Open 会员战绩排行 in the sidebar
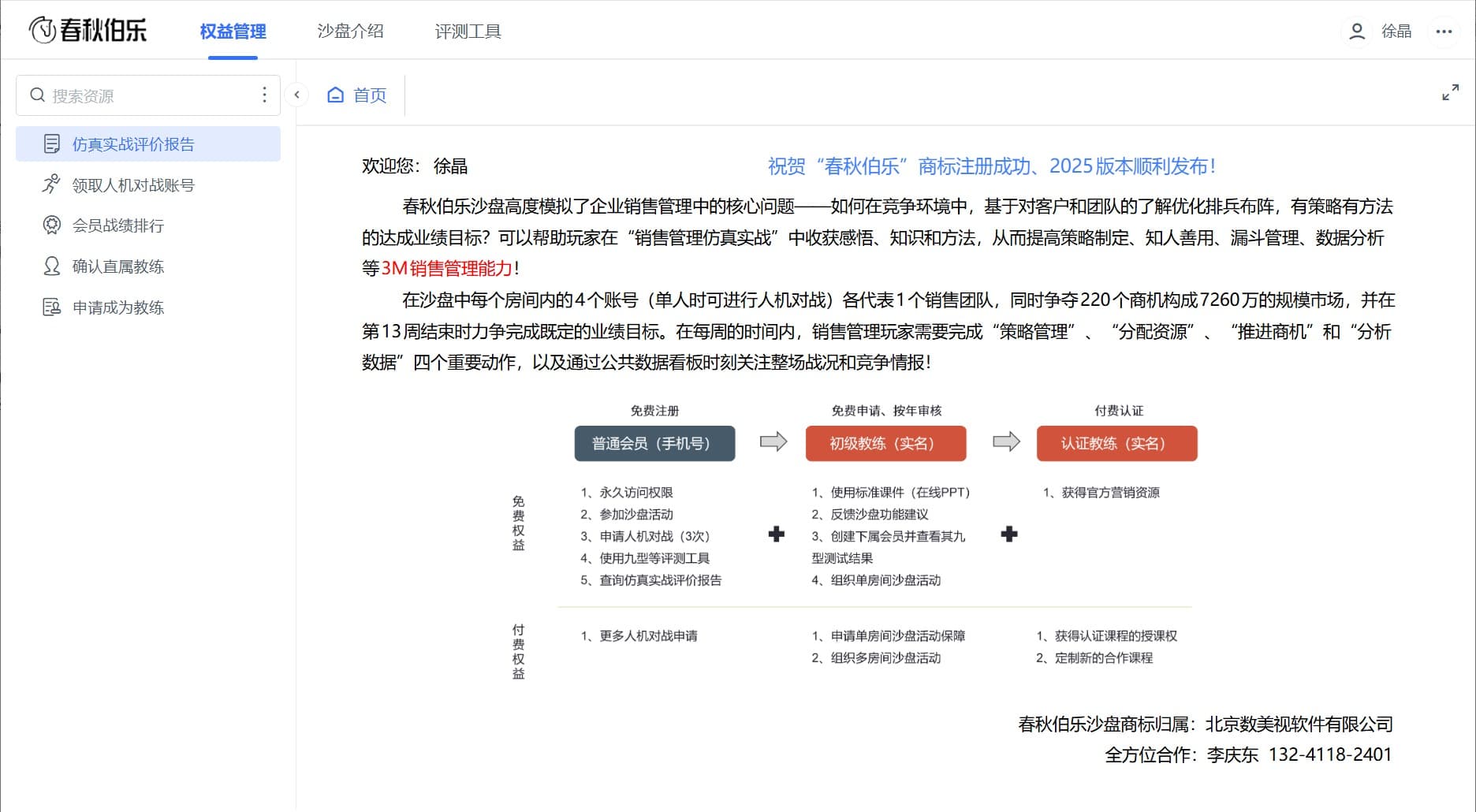The width and height of the screenshot is (1476, 812). [148, 225]
